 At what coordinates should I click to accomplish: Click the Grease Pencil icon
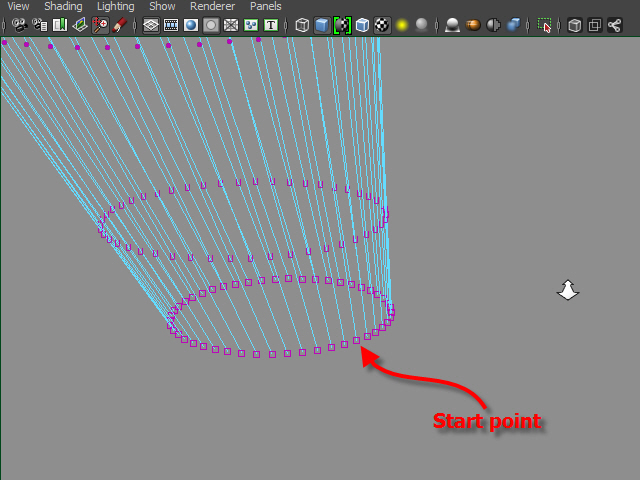120,25
